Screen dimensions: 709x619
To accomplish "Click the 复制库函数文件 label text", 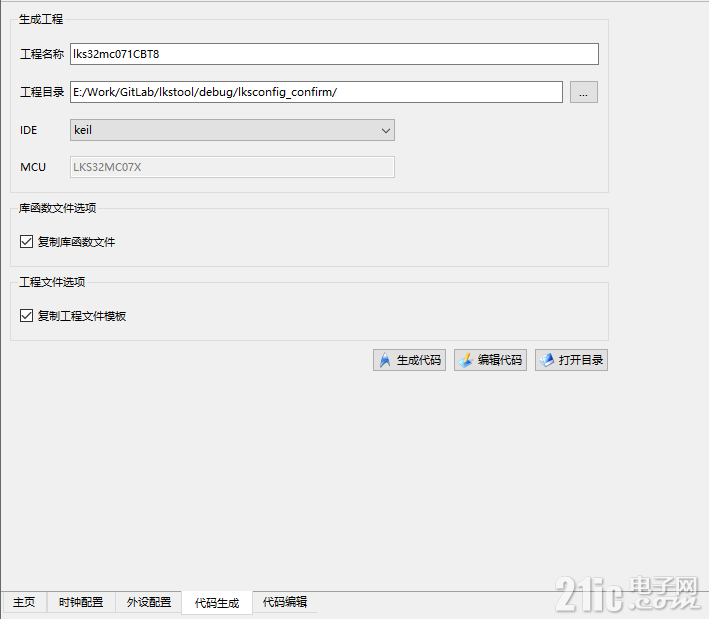I will click(x=76, y=242).
